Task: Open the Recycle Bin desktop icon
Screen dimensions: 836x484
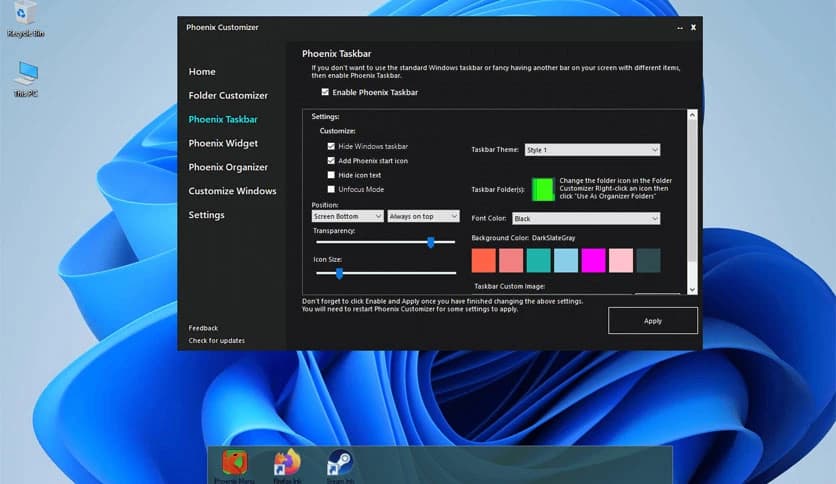Action: 25,19
